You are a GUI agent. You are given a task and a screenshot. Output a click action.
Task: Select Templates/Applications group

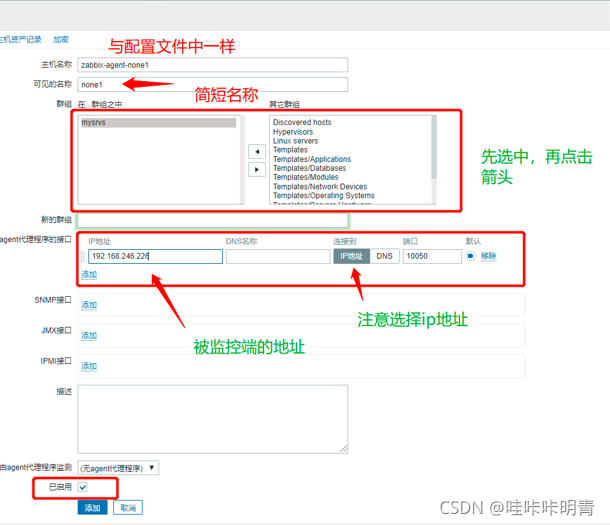tap(312, 159)
